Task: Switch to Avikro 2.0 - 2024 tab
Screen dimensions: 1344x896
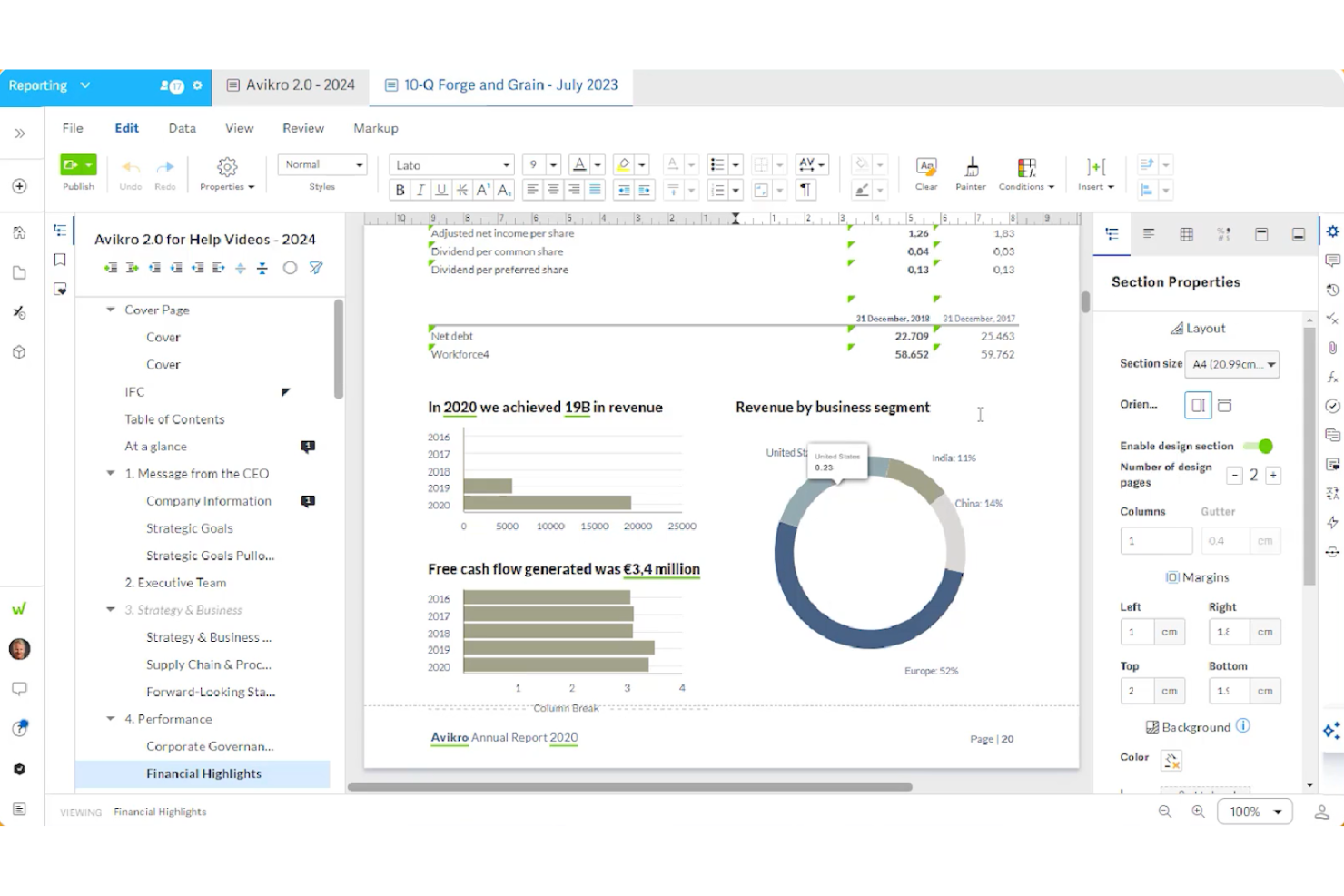Action: [291, 84]
